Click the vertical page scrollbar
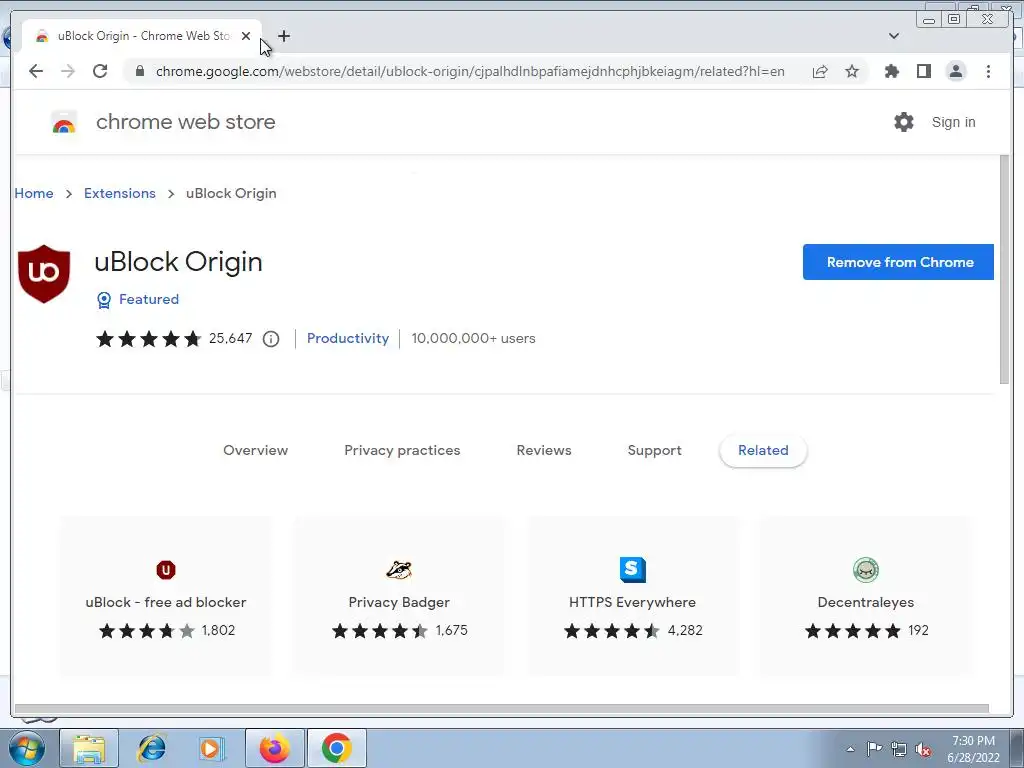This screenshot has height=768, width=1024. click(1004, 270)
